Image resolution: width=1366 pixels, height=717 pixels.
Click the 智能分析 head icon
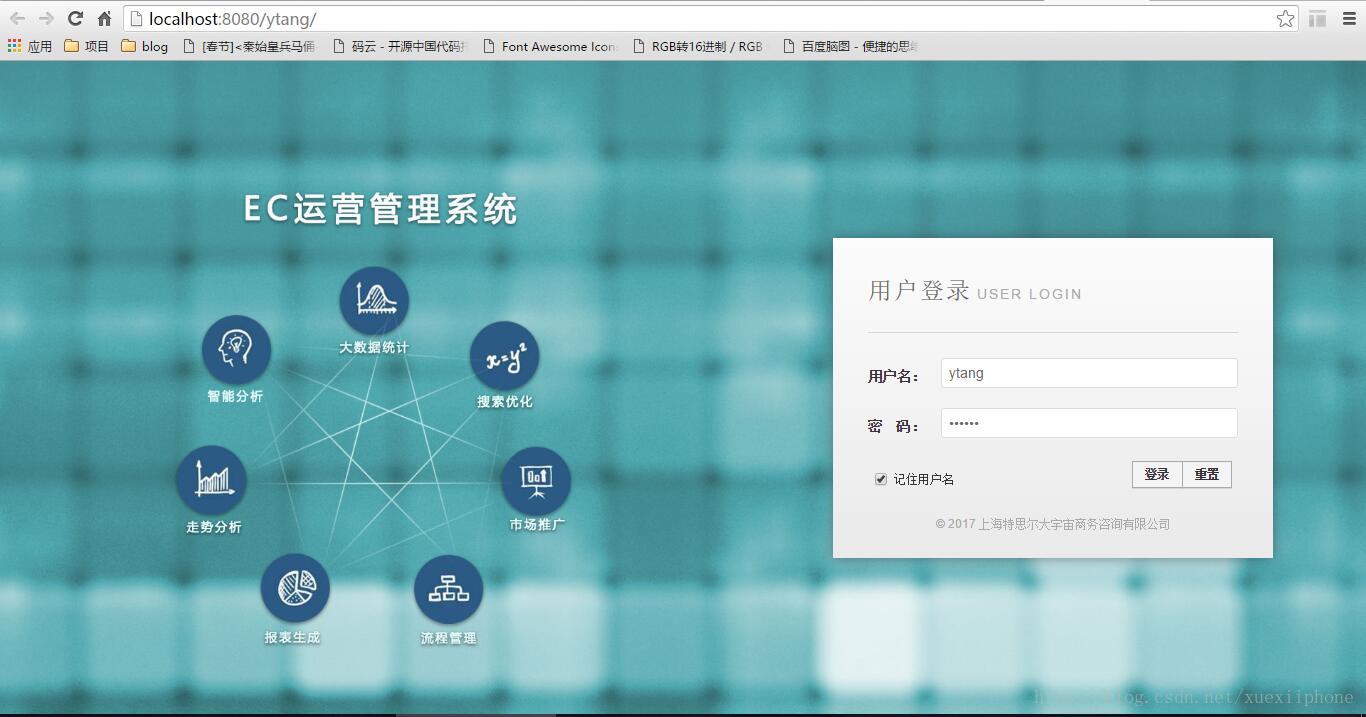(236, 349)
